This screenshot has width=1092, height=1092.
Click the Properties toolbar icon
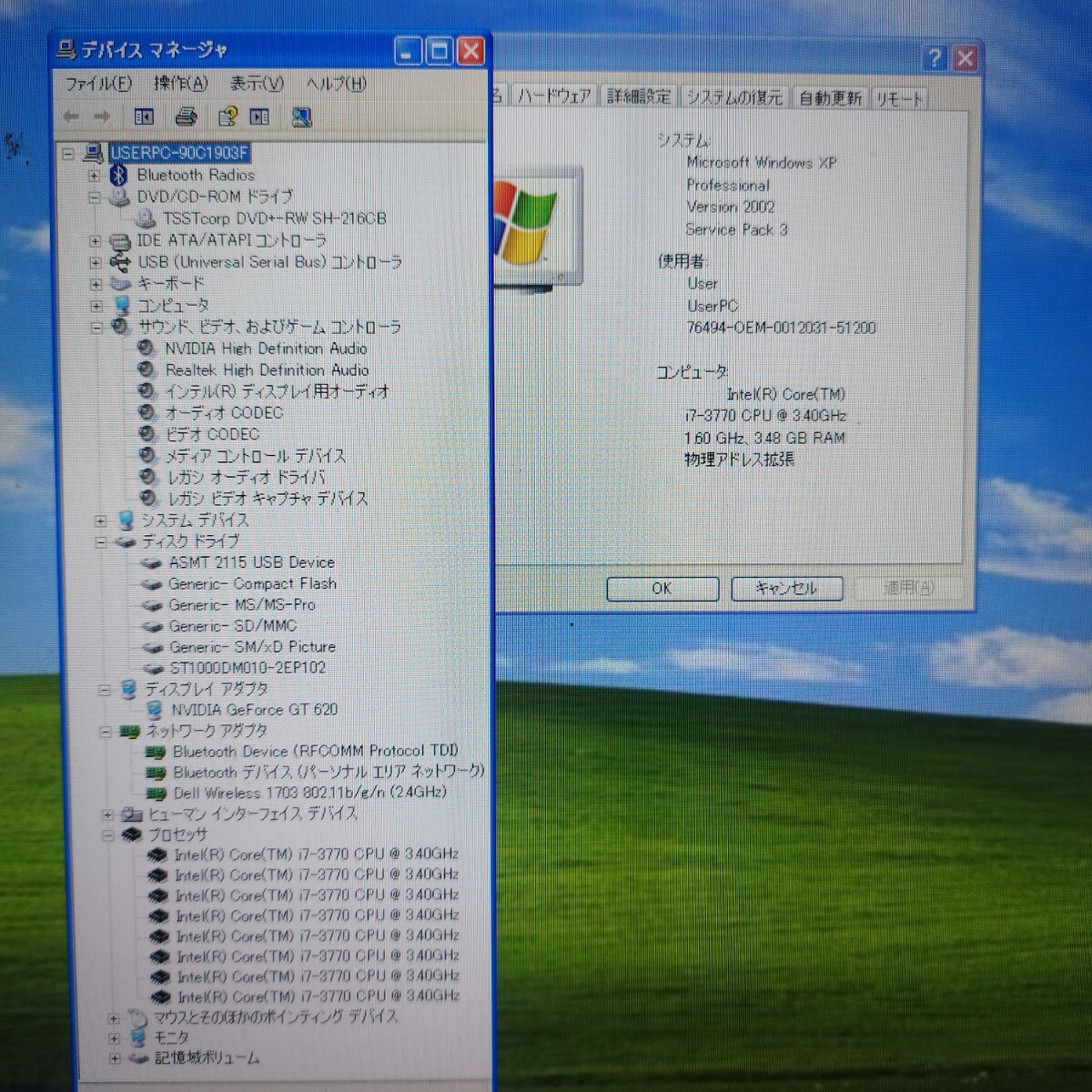tap(227, 116)
